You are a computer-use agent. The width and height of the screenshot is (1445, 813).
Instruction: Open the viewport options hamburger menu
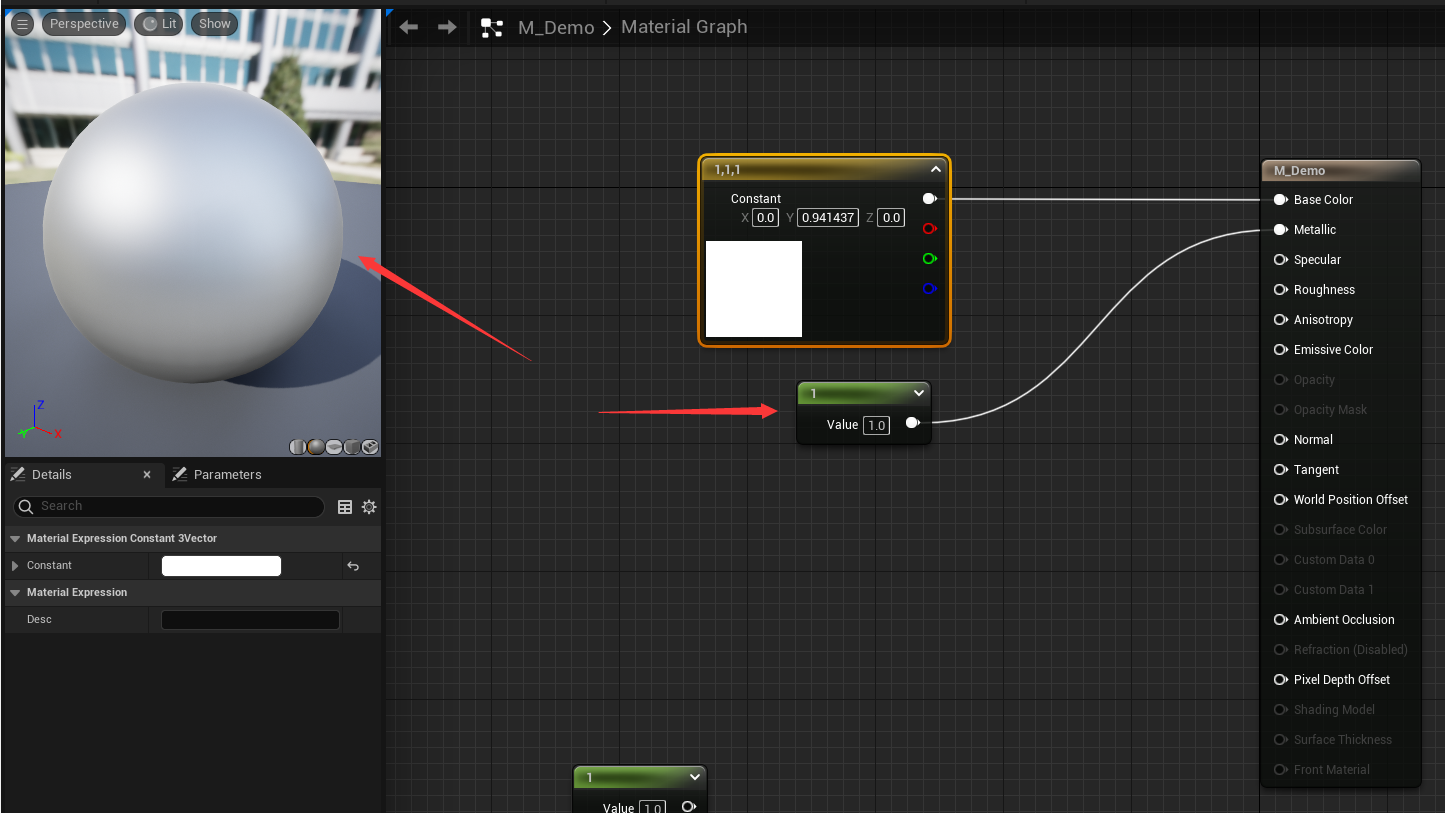click(x=21, y=24)
